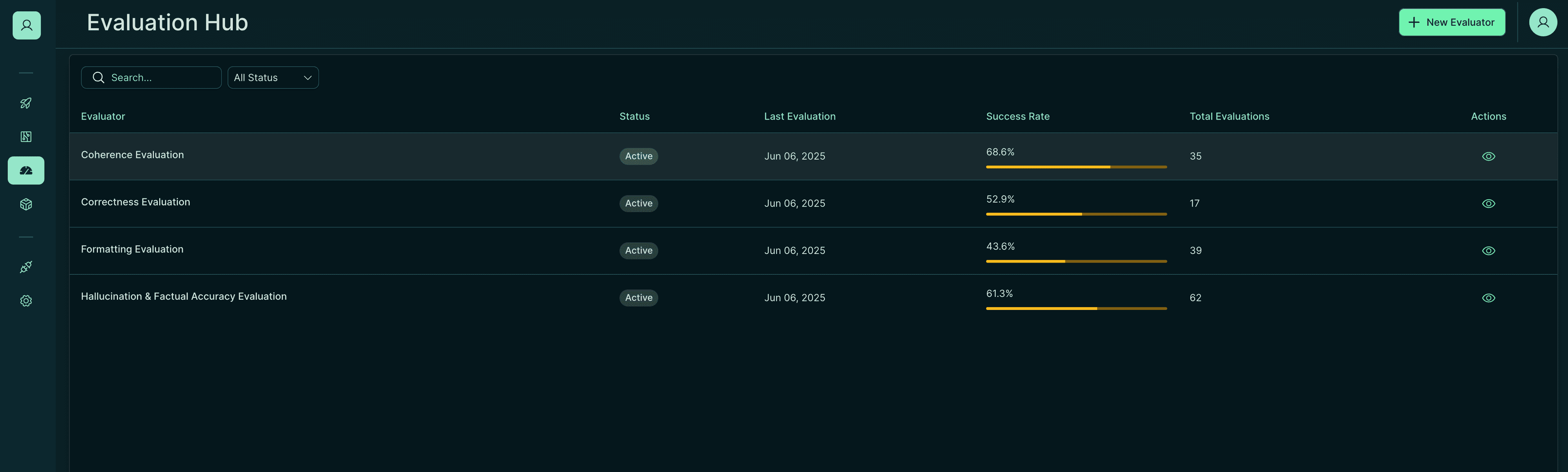Select the integrations plug icon in sidebar
The width and height of the screenshot is (1568, 472).
26,267
